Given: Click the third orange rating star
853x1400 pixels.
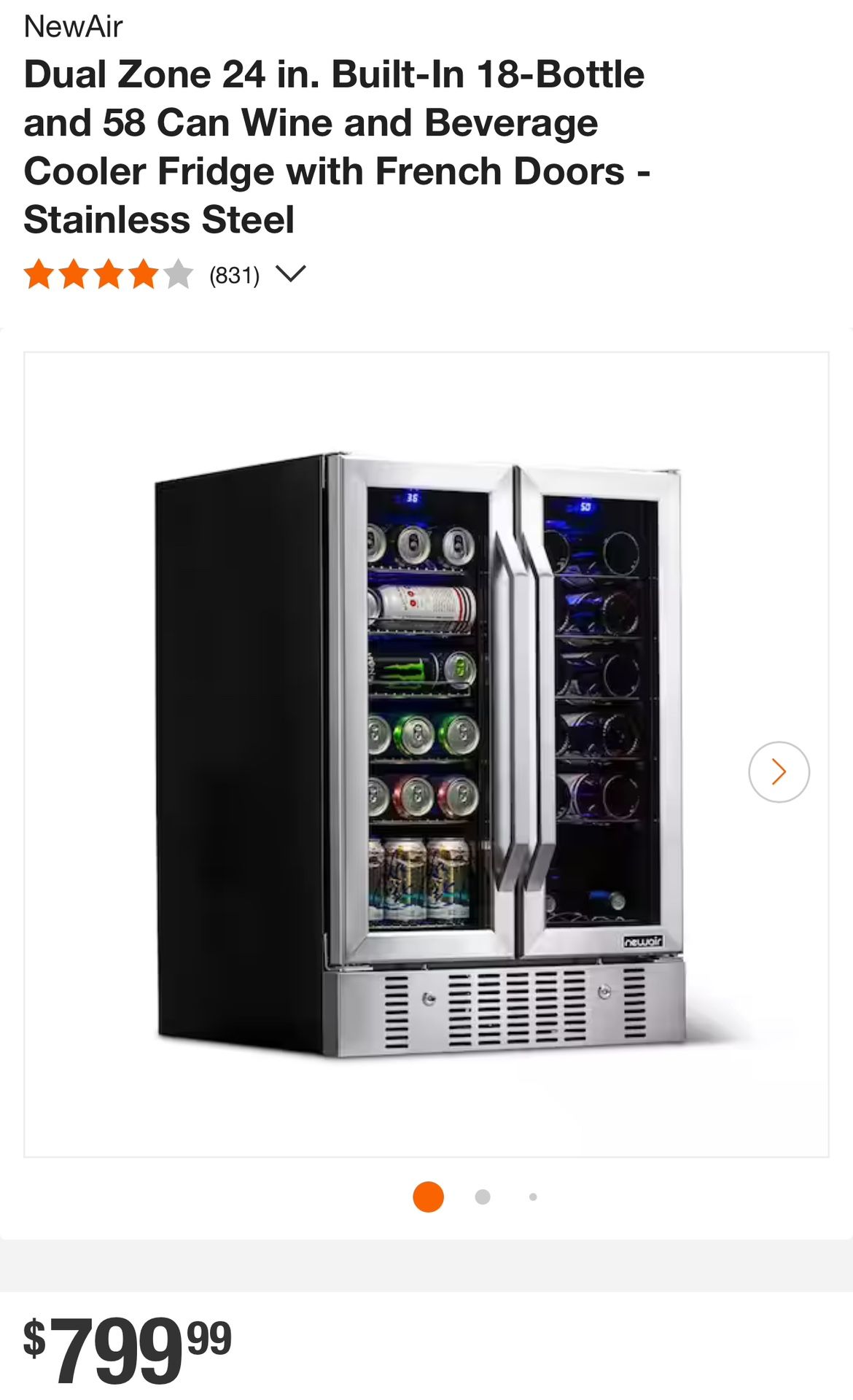Looking at the screenshot, I should pyautogui.click(x=109, y=276).
